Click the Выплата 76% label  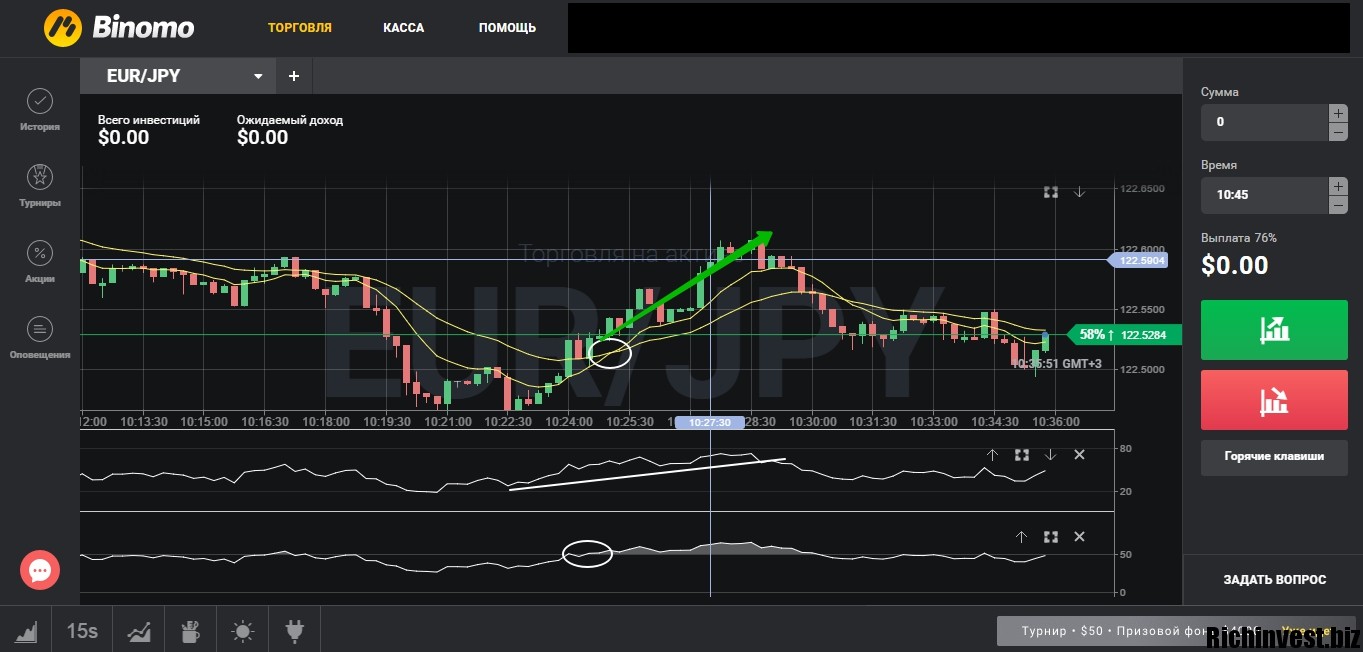click(x=1239, y=238)
